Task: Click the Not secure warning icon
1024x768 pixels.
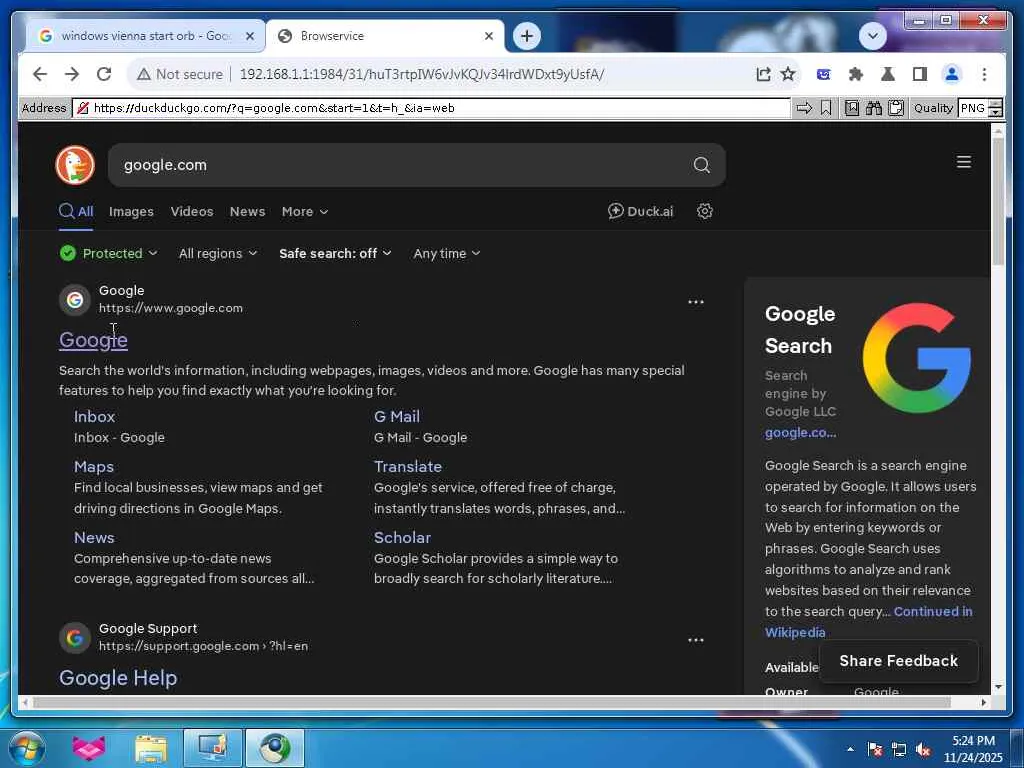Action: (144, 74)
